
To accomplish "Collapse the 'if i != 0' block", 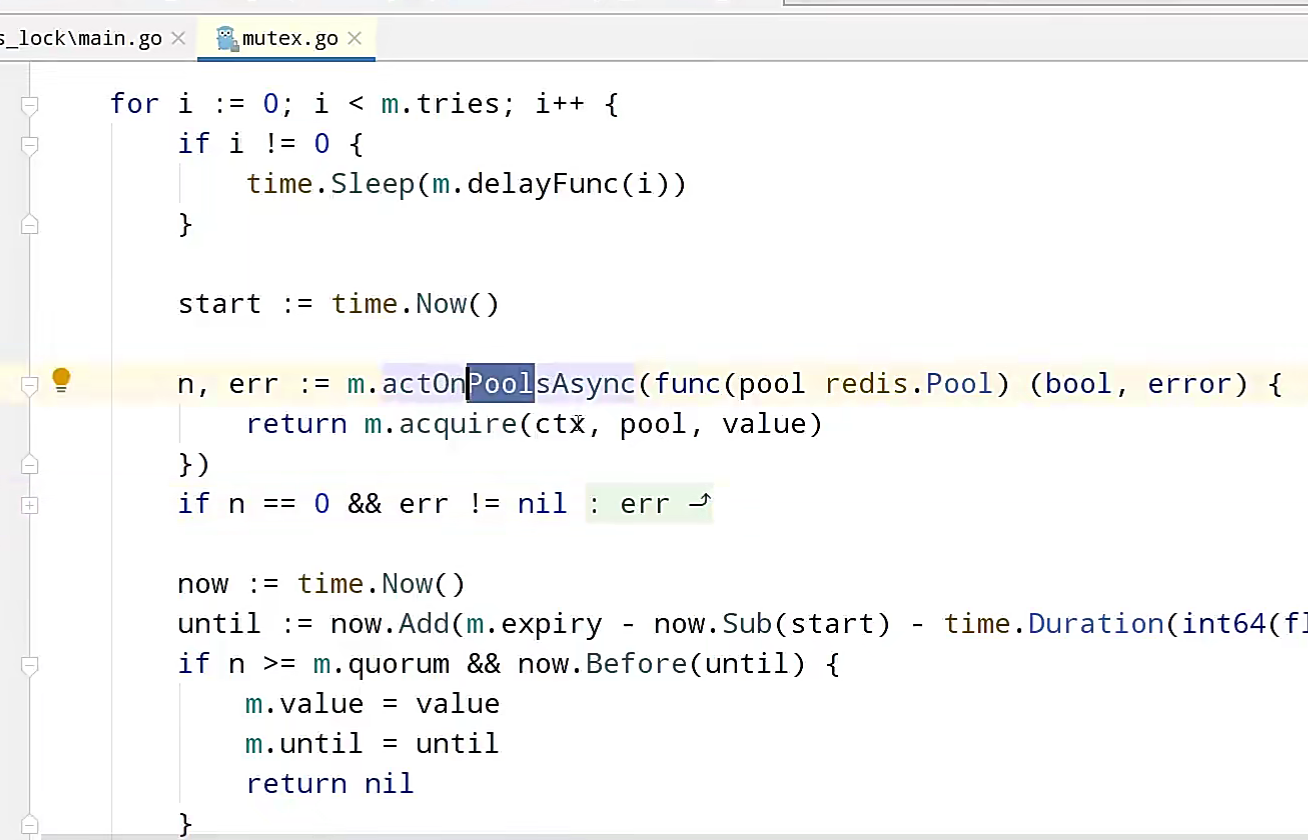I will click(30, 145).
